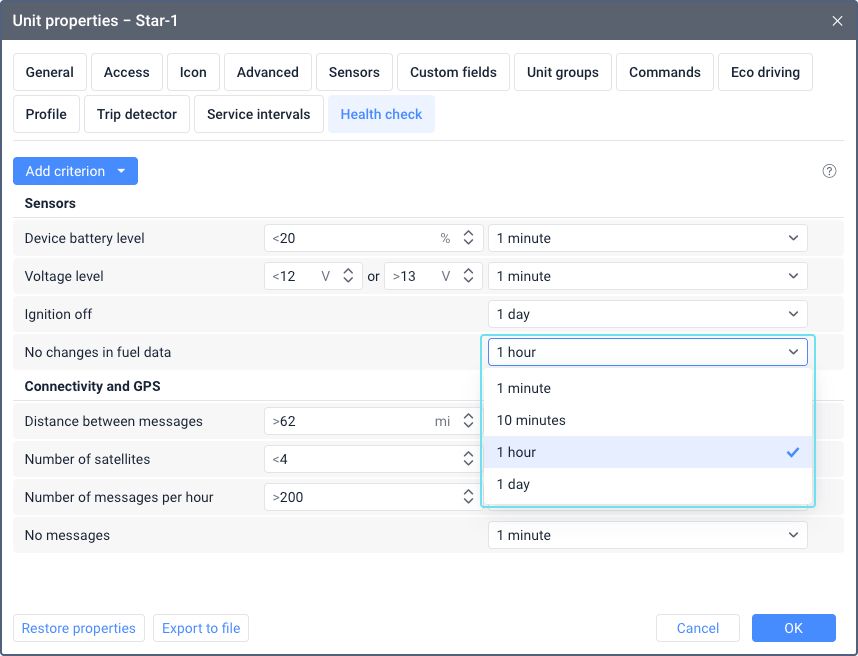Click Restore properties button
Image resolution: width=858 pixels, height=656 pixels.
click(x=79, y=628)
